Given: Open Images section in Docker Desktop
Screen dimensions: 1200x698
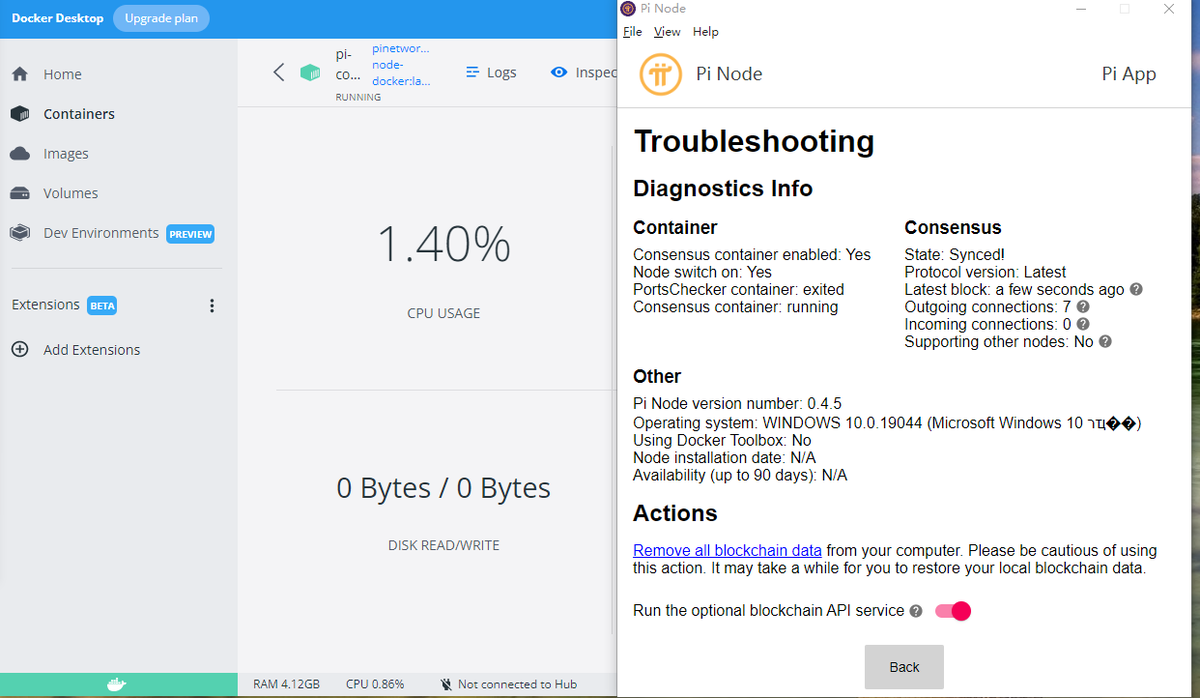Looking at the screenshot, I should [65, 154].
